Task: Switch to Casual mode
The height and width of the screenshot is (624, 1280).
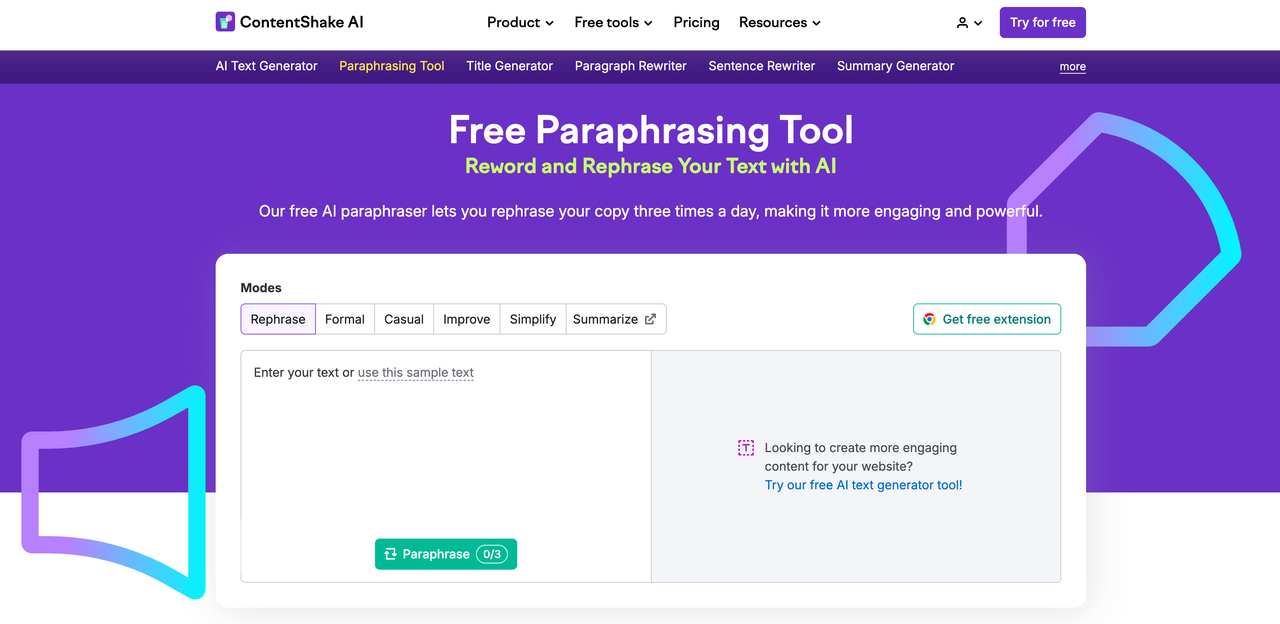Action: pos(404,319)
